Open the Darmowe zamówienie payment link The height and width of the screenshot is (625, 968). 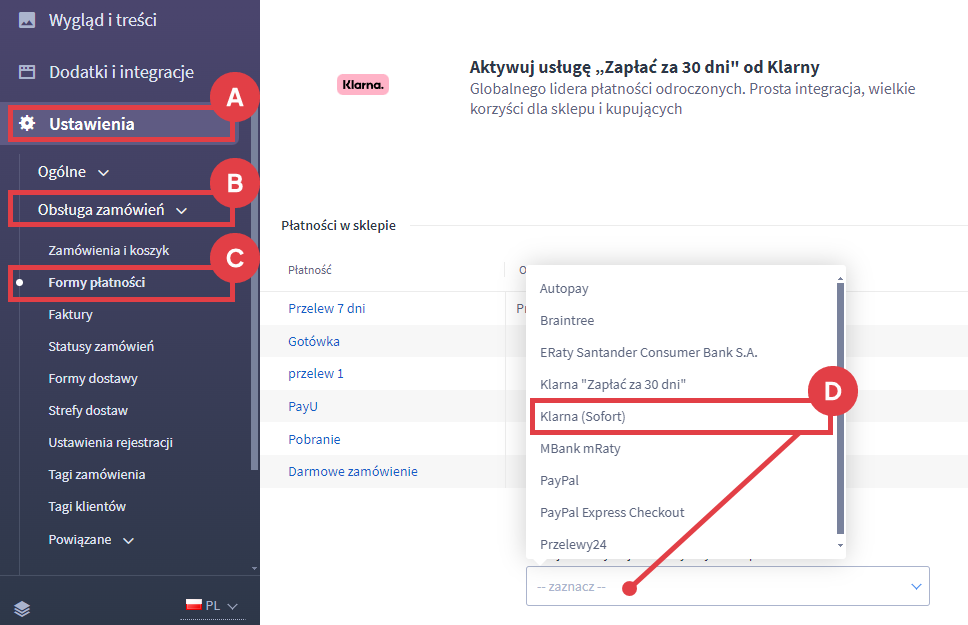[x=353, y=472]
